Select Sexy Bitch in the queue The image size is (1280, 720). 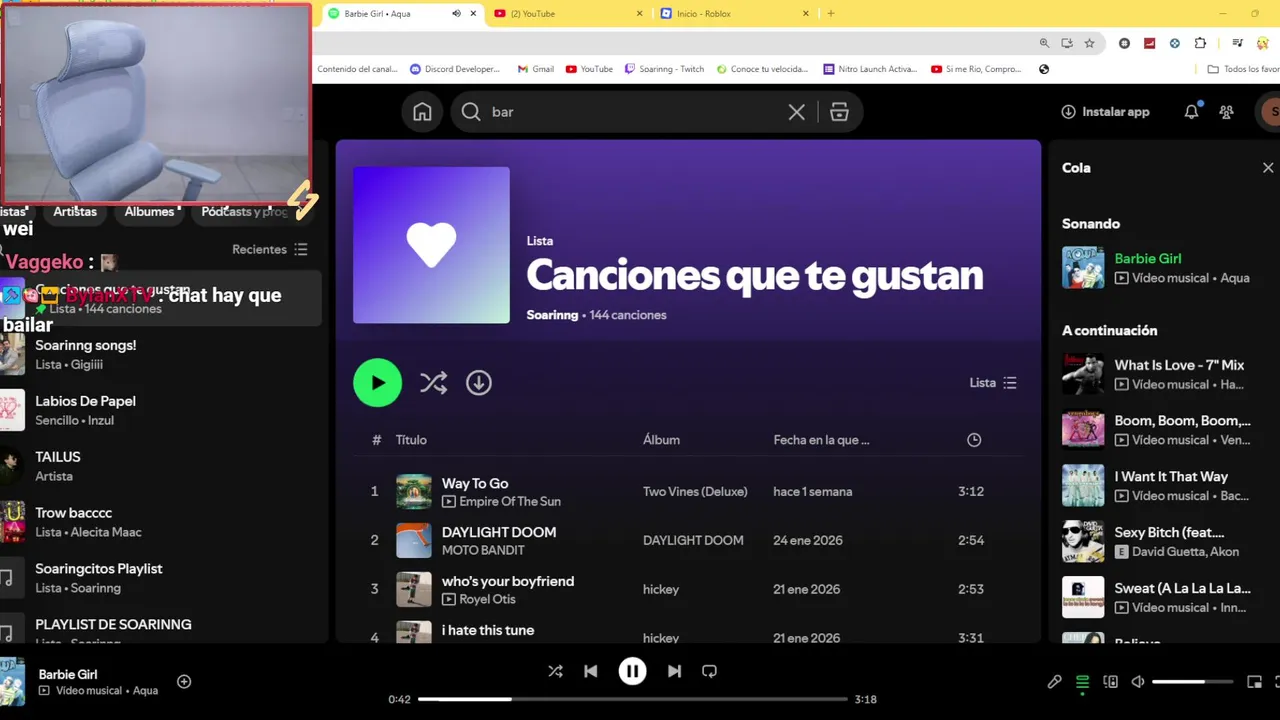(1158, 542)
